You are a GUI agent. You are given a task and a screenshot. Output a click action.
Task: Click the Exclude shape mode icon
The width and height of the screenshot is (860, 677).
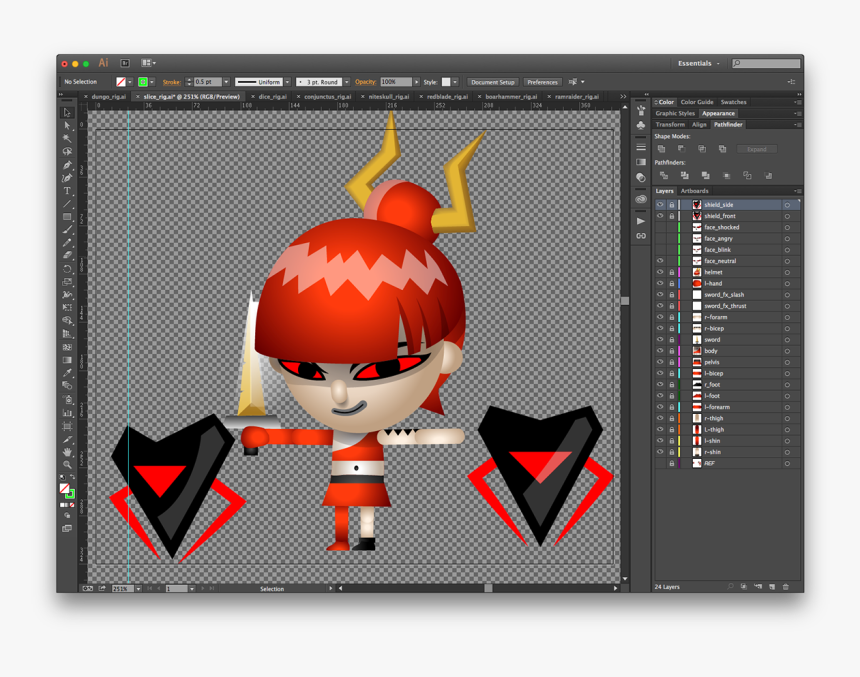coord(722,149)
